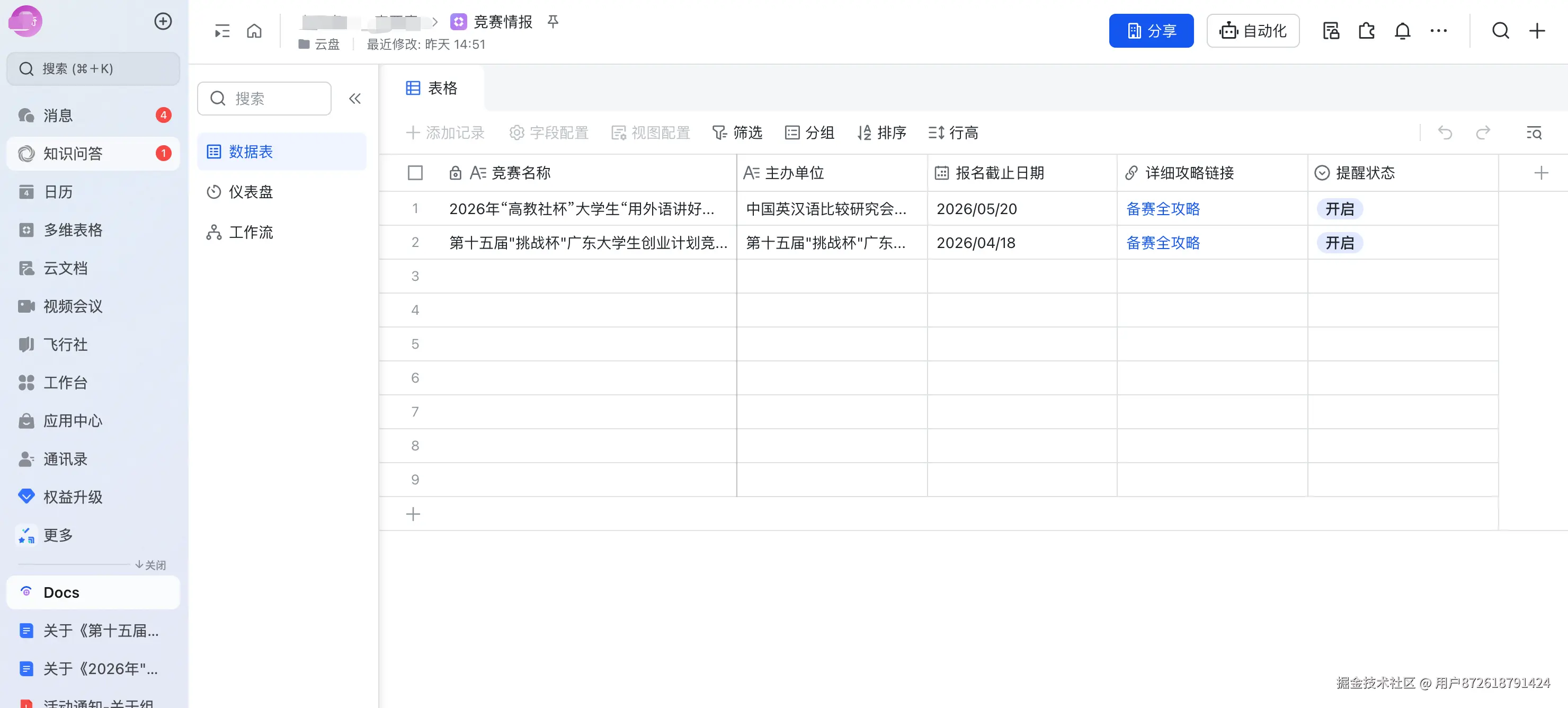Viewport: 1568px width, 708px height.
Task: Click the notification bell icon
Action: 1402,30
